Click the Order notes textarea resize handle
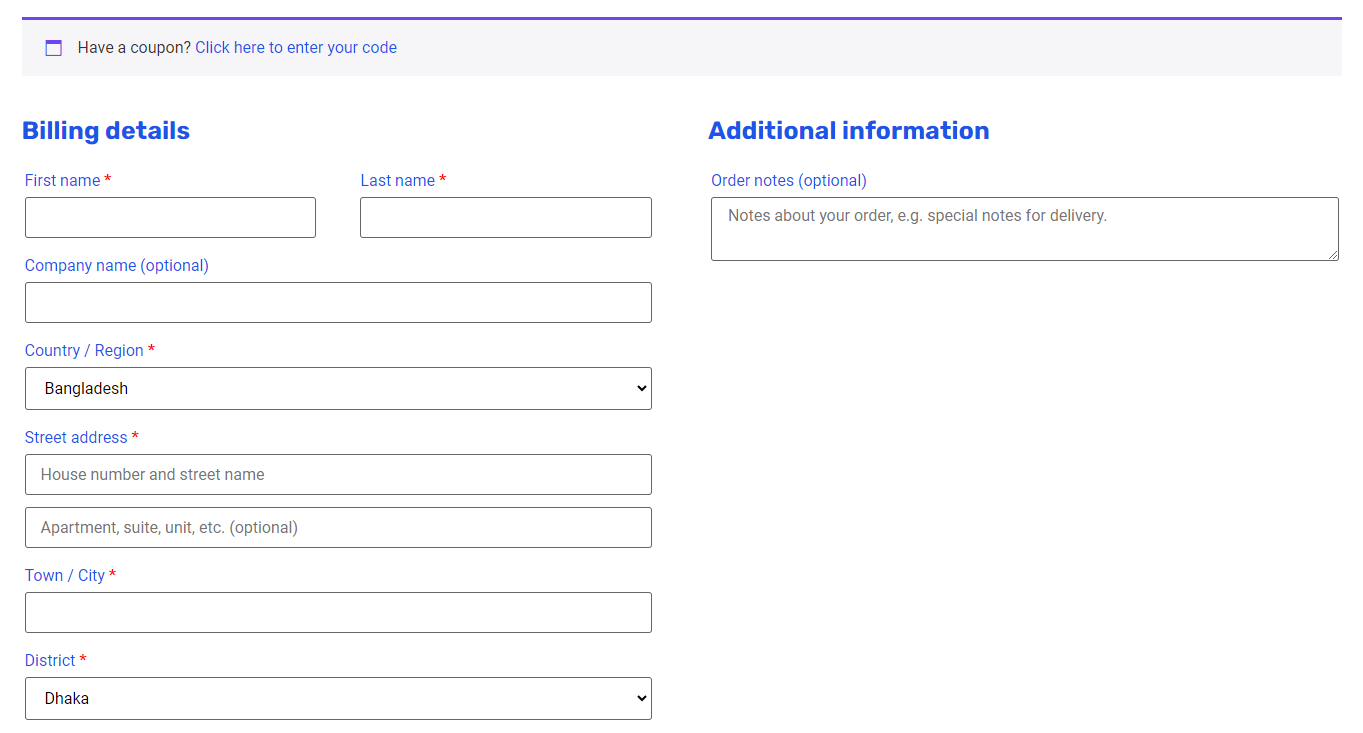This screenshot has height=733, width=1363. (x=1333, y=255)
